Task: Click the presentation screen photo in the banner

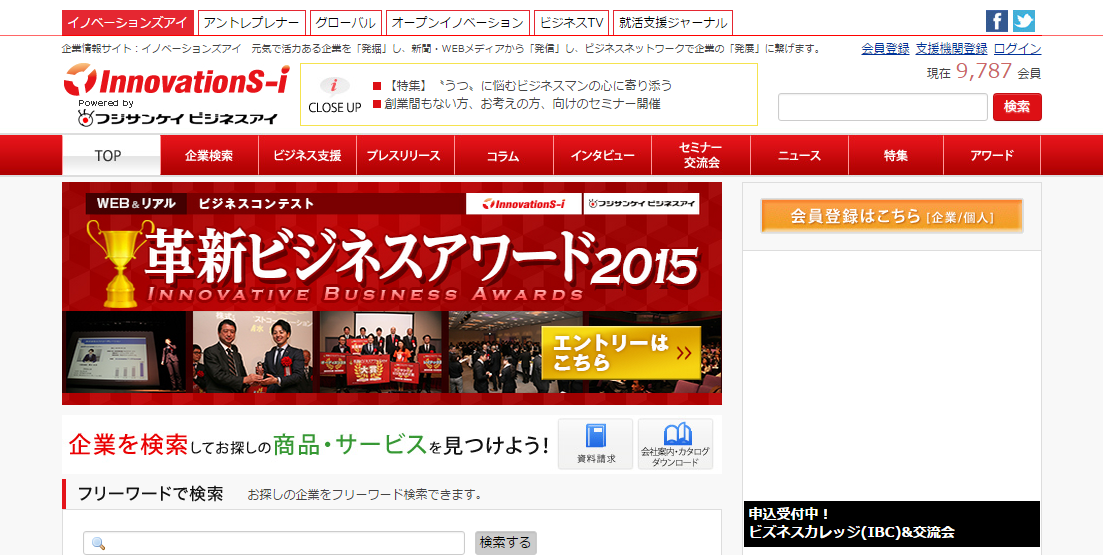Action: click(126, 352)
